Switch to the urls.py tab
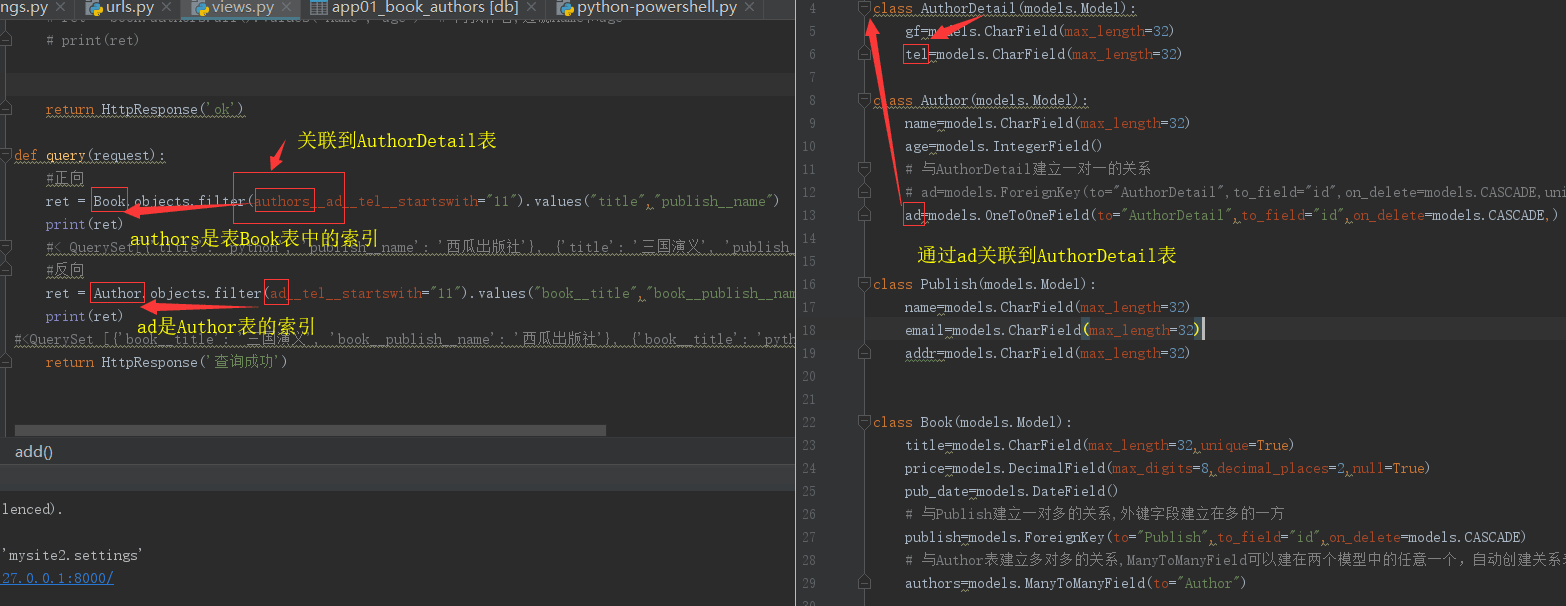 pyautogui.click(x=130, y=8)
